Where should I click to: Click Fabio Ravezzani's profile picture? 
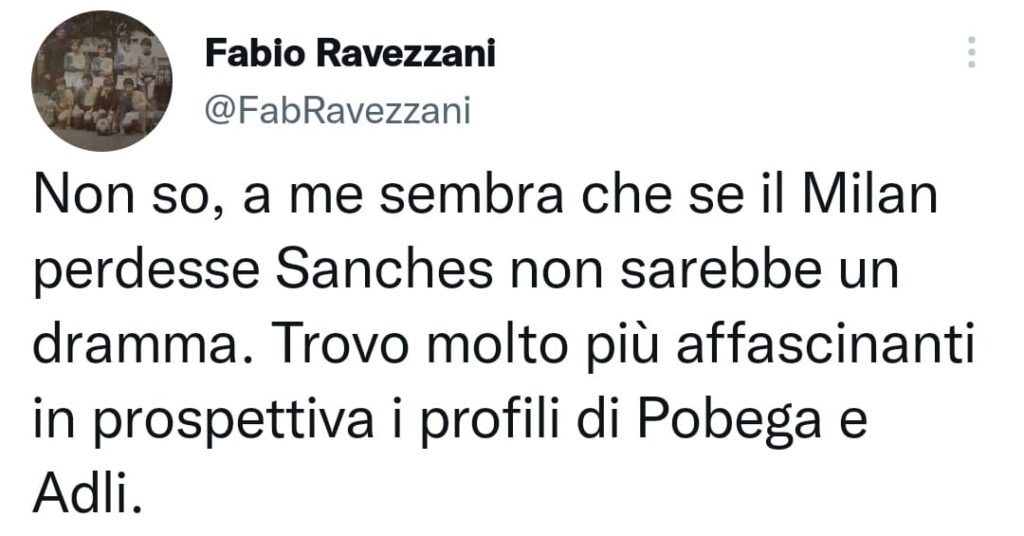click(101, 81)
